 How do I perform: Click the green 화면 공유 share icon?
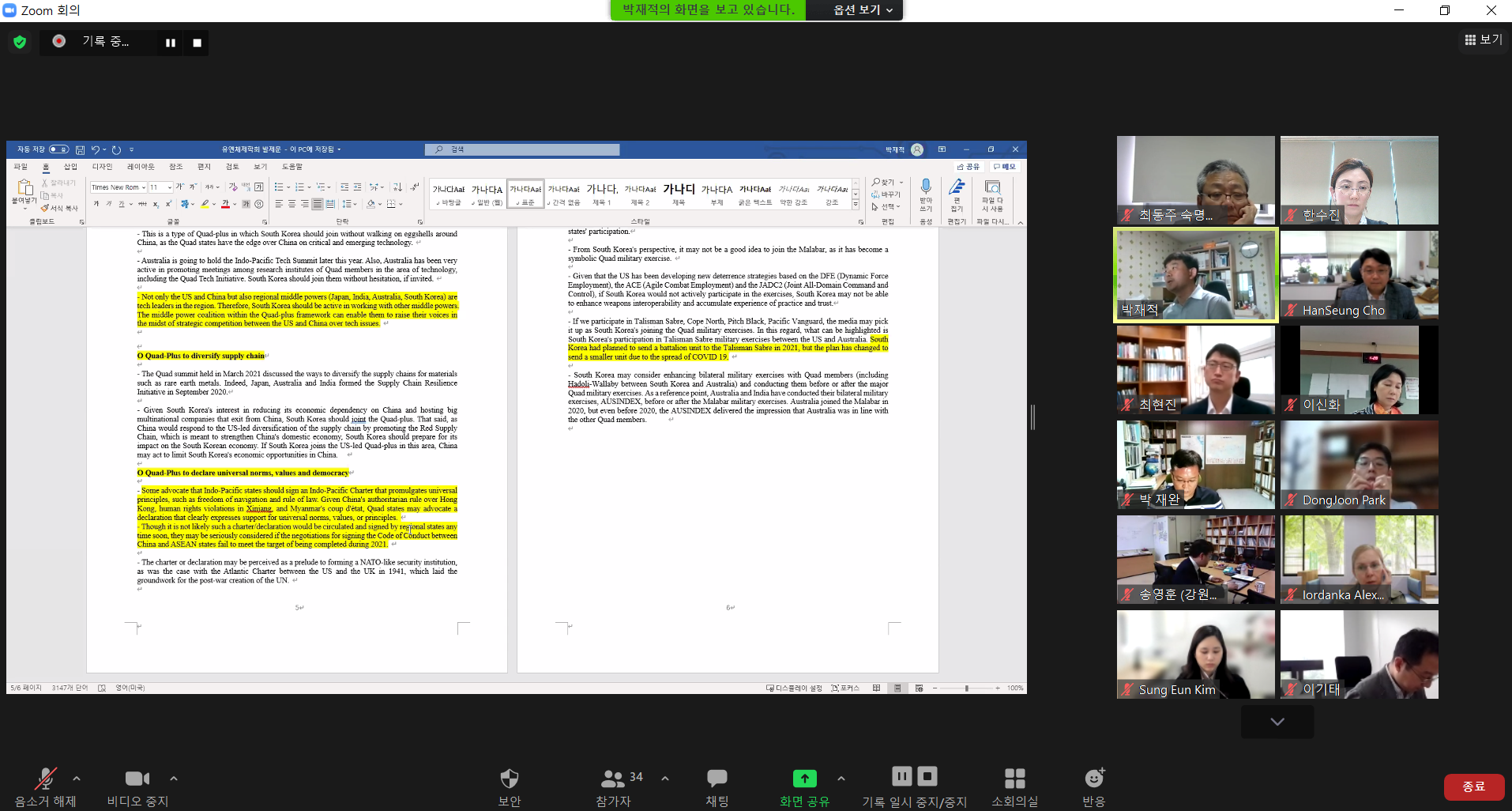pyautogui.click(x=804, y=779)
